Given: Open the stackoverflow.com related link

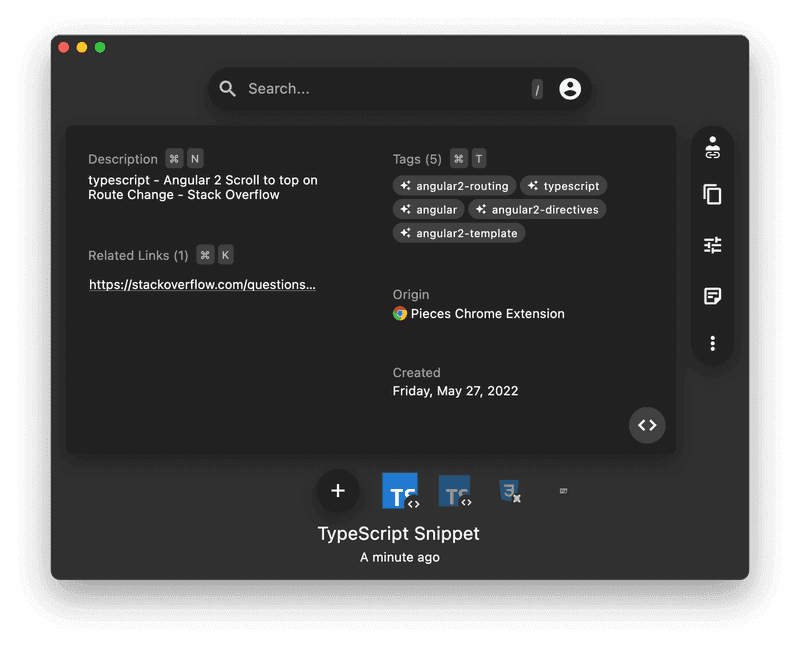Looking at the screenshot, I should (x=202, y=285).
